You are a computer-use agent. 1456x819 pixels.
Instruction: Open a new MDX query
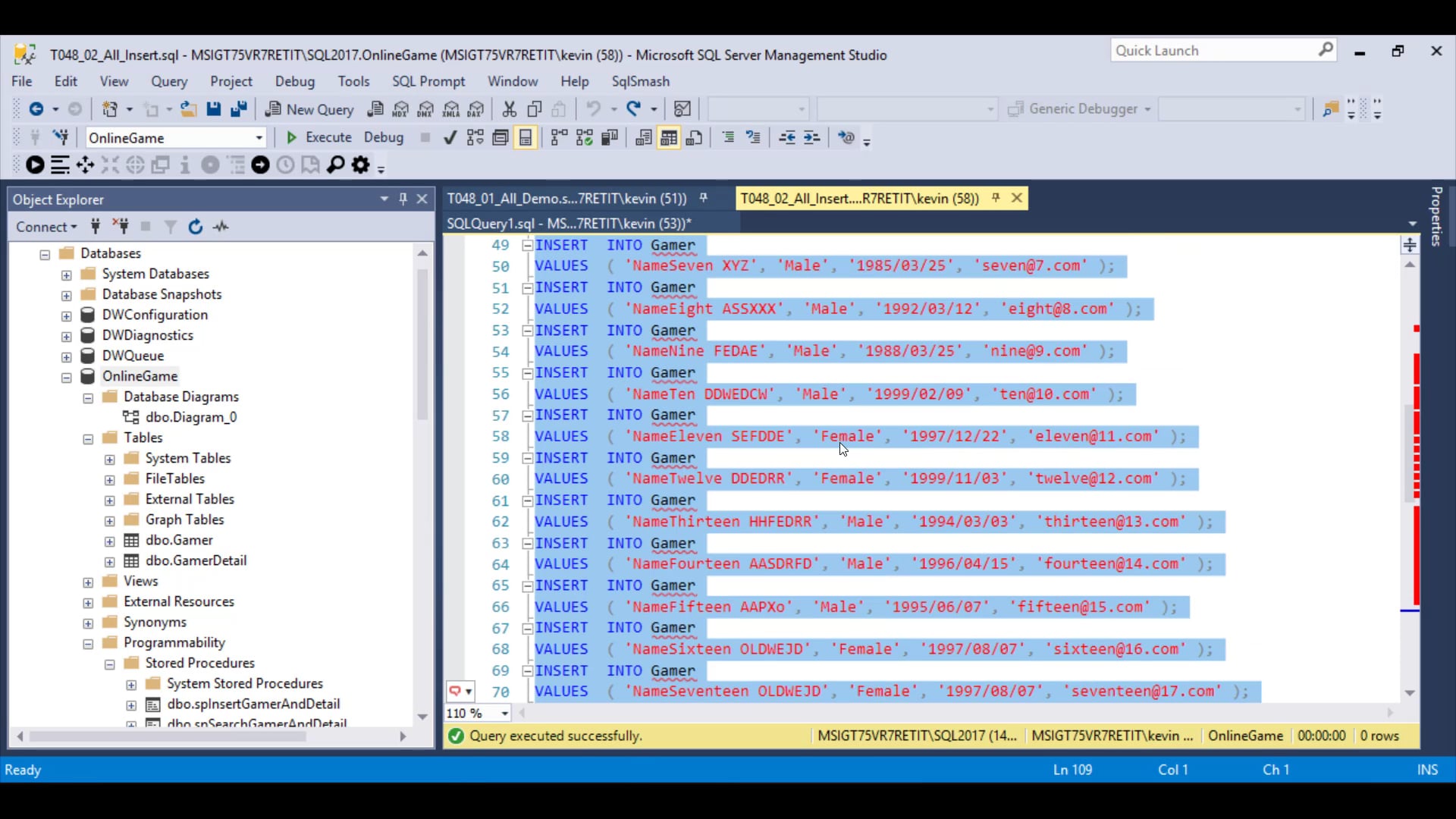click(x=400, y=109)
